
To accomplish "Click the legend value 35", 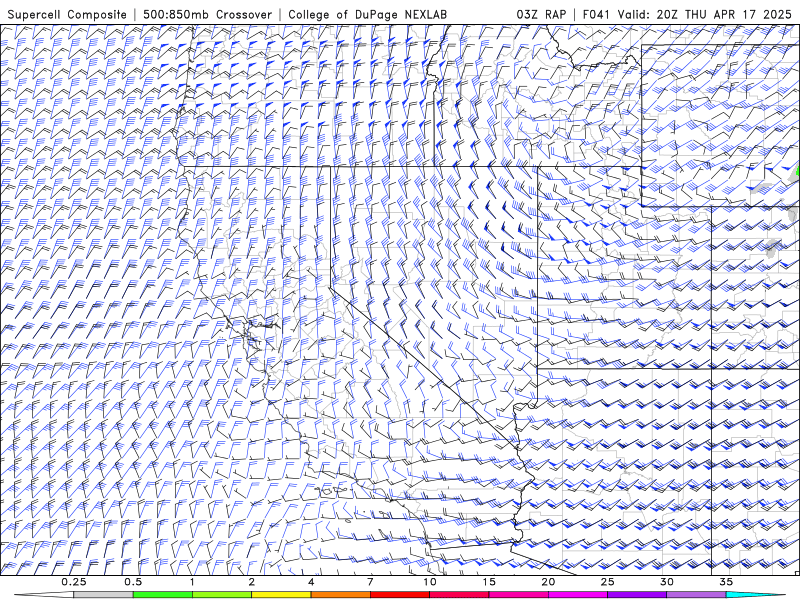I will pyautogui.click(x=726, y=582).
